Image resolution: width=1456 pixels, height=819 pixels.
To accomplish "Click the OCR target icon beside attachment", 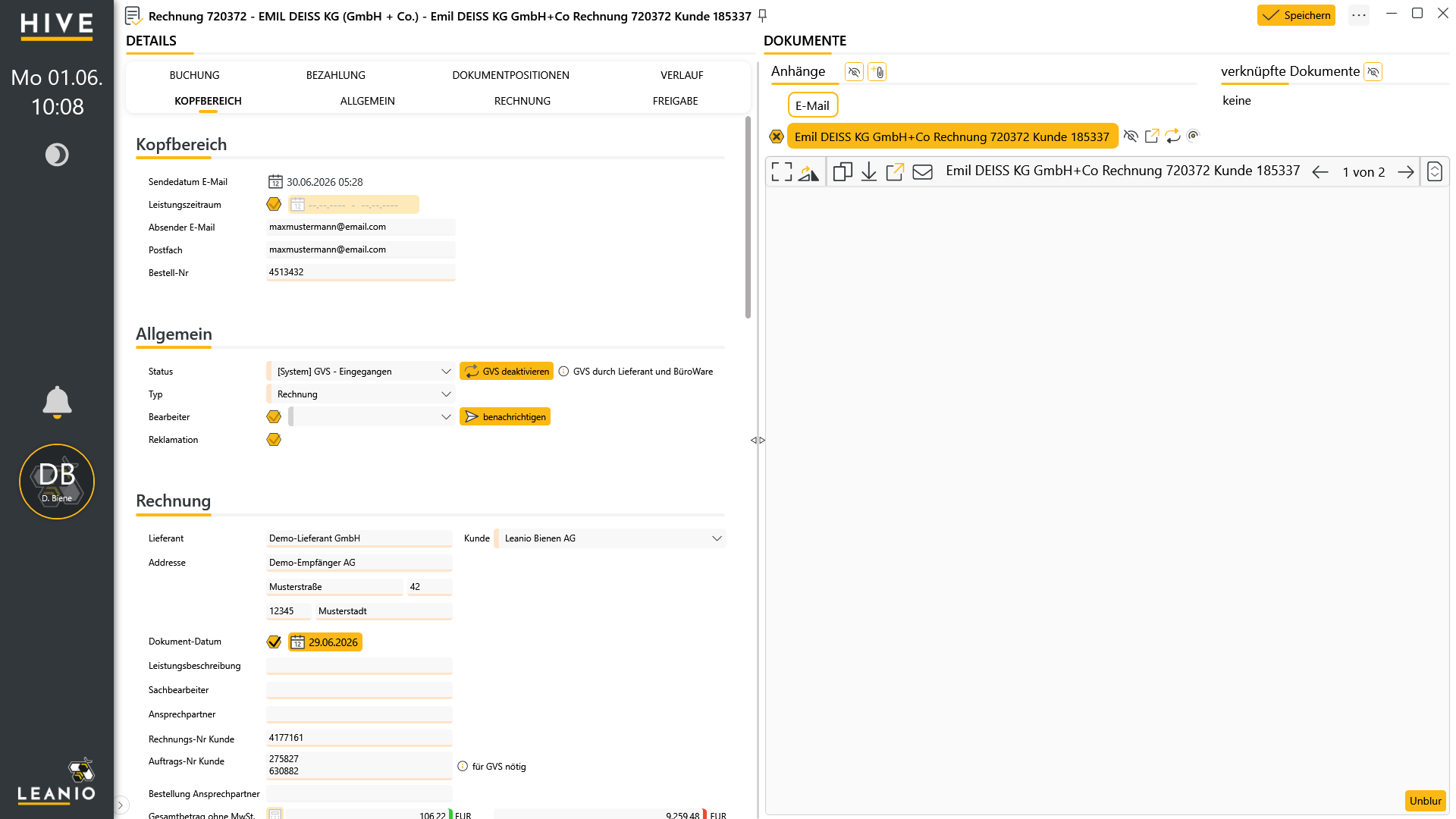I will coord(1194,136).
